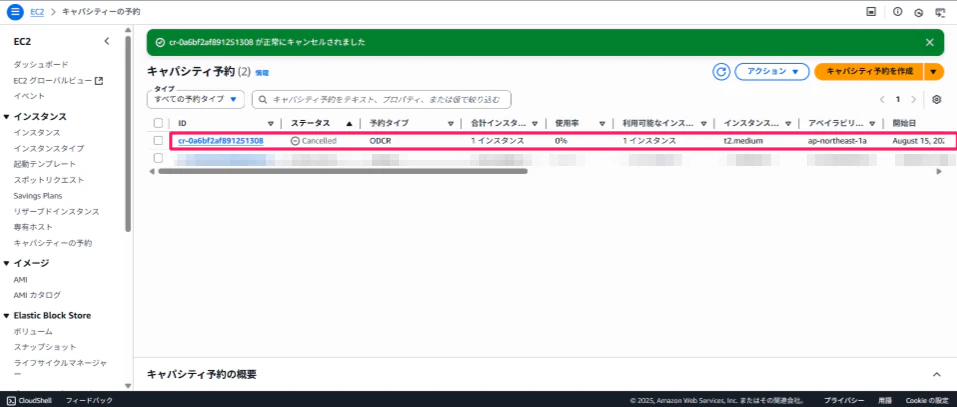Click the sidebar's vertical scrollbar thumb
The image size is (957, 407).
tap(128, 133)
